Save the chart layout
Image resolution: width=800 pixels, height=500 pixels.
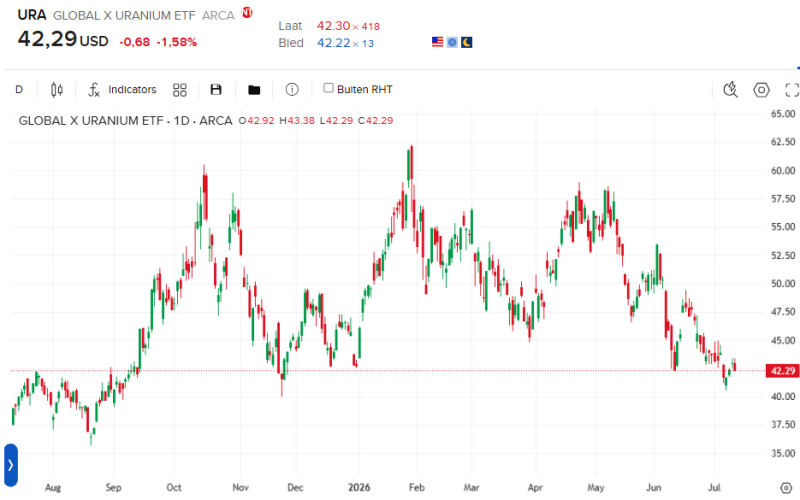(216, 90)
